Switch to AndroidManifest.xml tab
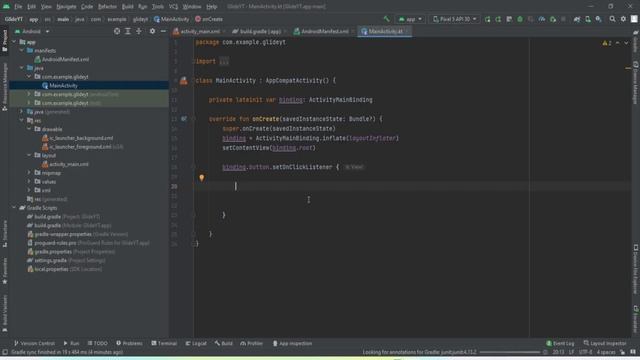 324,31
